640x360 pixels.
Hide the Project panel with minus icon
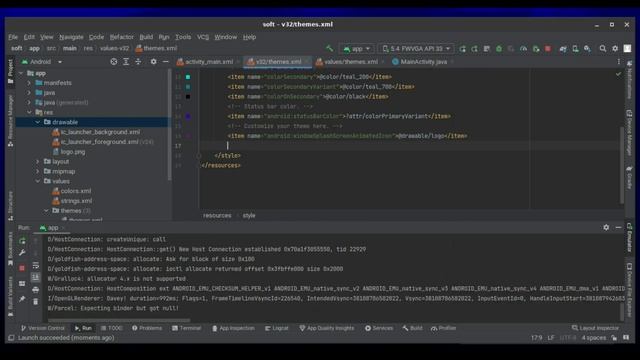[x=165, y=62]
